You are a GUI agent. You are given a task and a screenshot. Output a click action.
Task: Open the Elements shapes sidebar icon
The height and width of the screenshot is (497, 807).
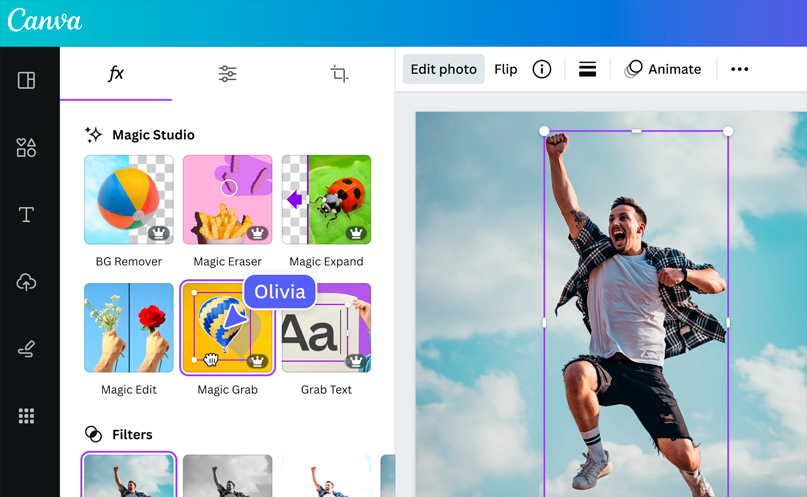(26, 147)
